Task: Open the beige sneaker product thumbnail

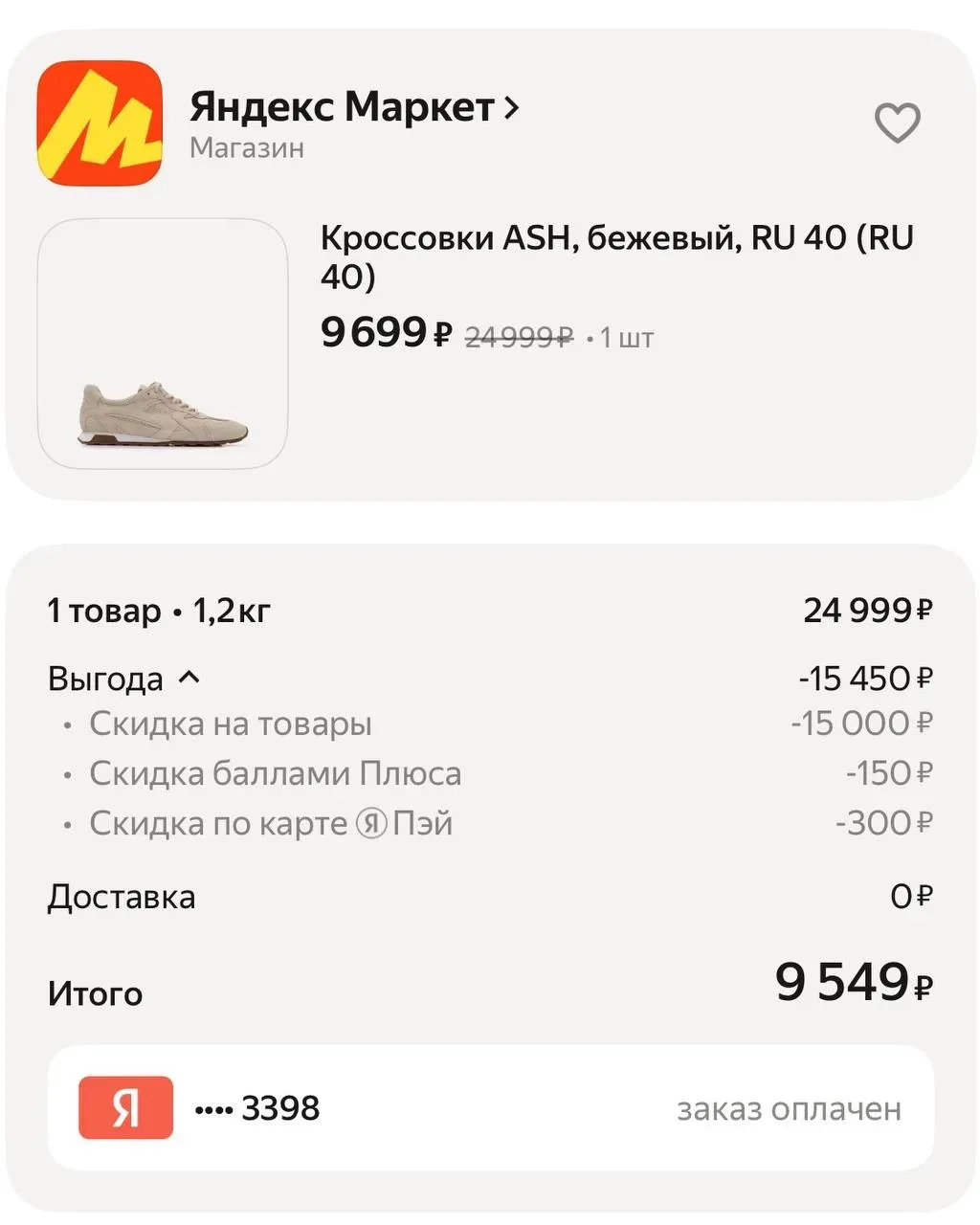Action: [163, 344]
